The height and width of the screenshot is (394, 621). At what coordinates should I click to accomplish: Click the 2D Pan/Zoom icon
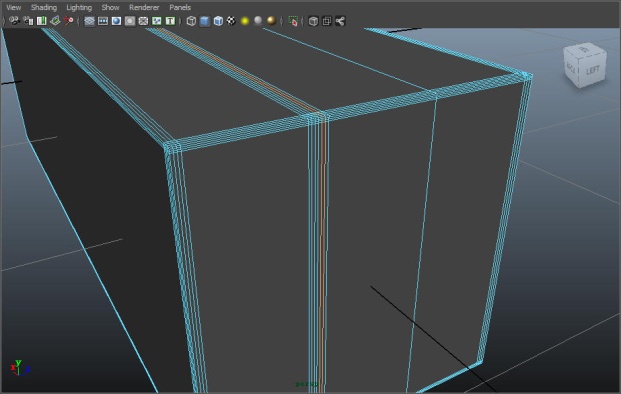pyautogui.click(x=69, y=21)
